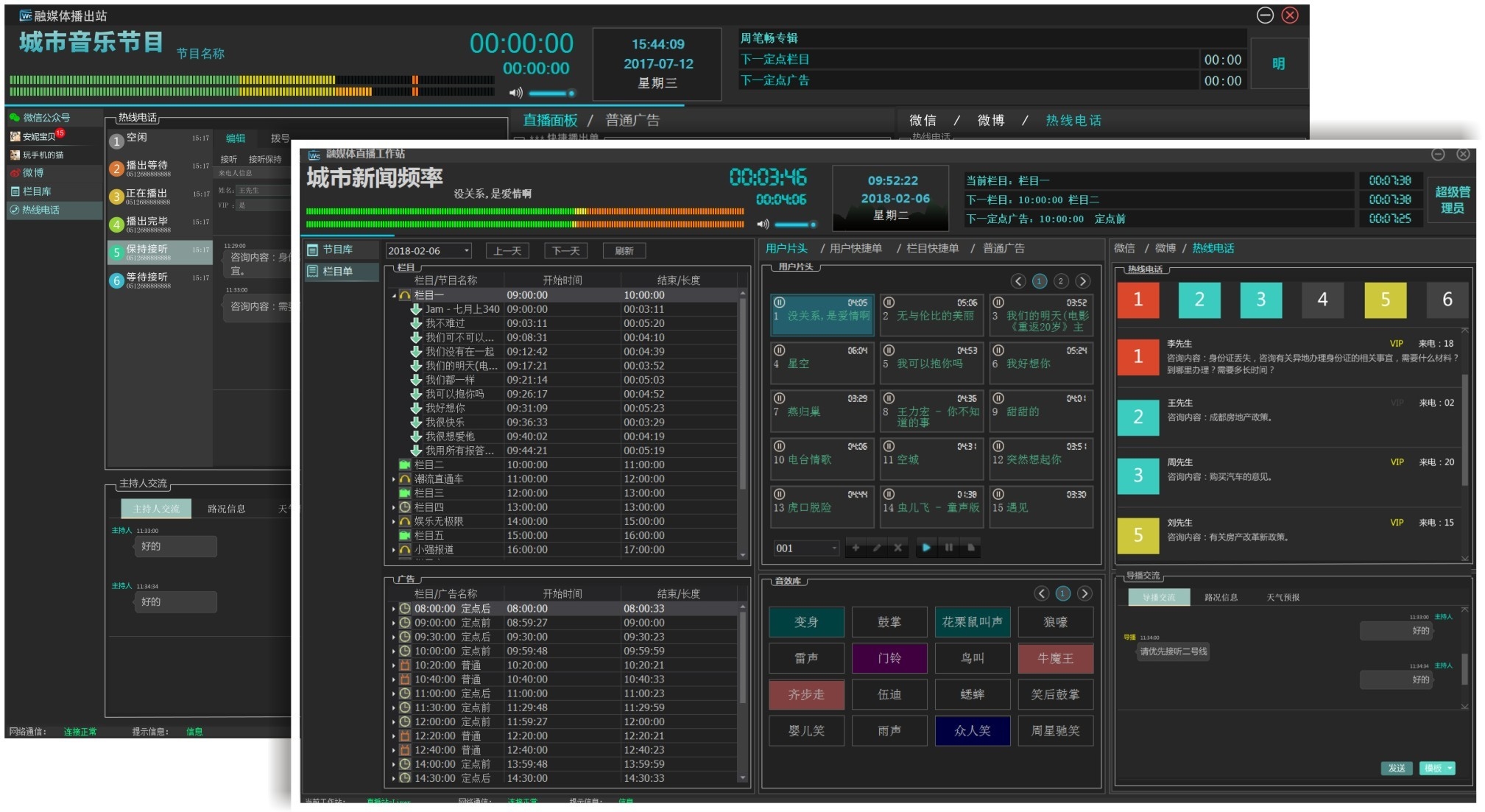Image resolution: width=1485 pixels, height=812 pixels.
Task: Click the 下一天 button
Action: point(565,251)
